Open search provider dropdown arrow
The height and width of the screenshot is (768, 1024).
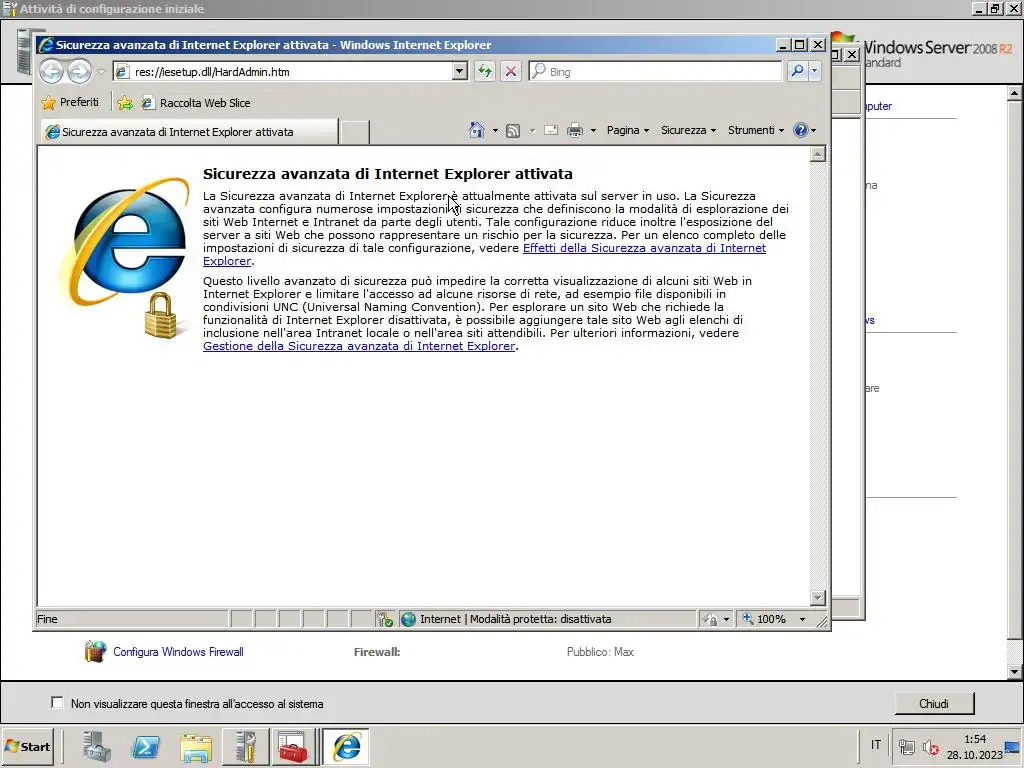(x=814, y=71)
